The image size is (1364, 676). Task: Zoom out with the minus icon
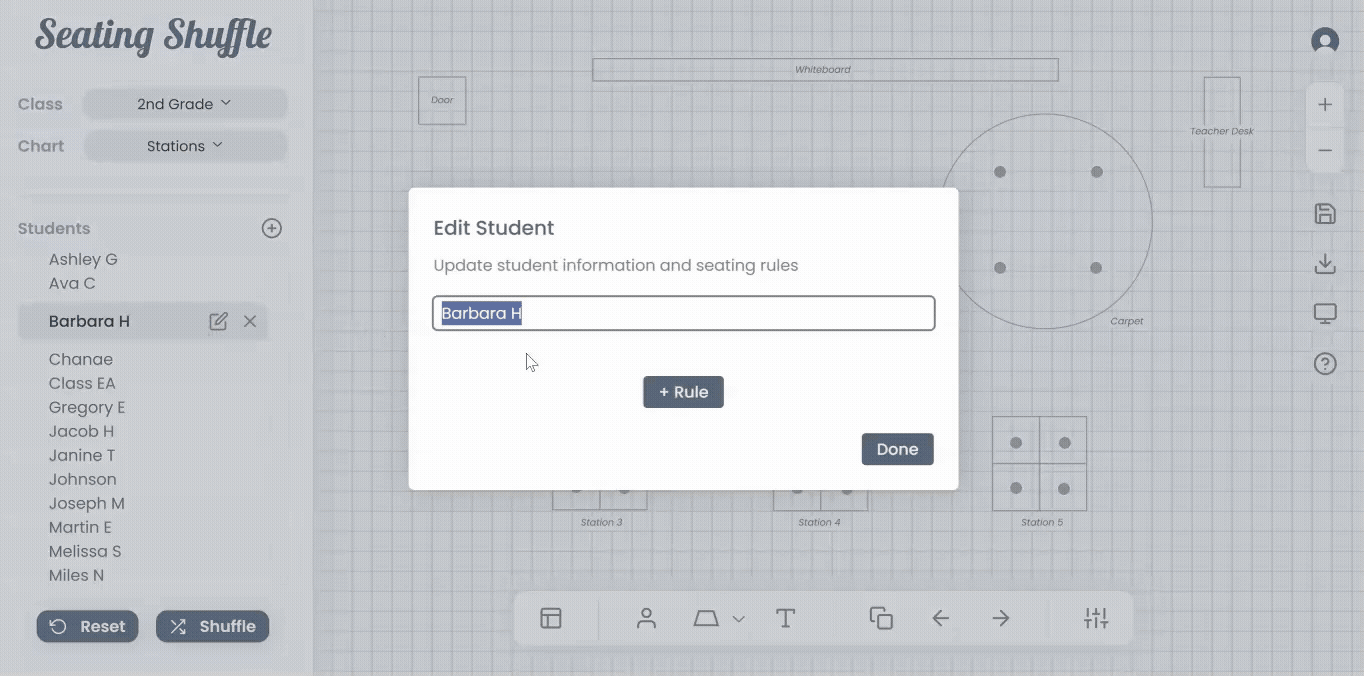point(1325,151)
